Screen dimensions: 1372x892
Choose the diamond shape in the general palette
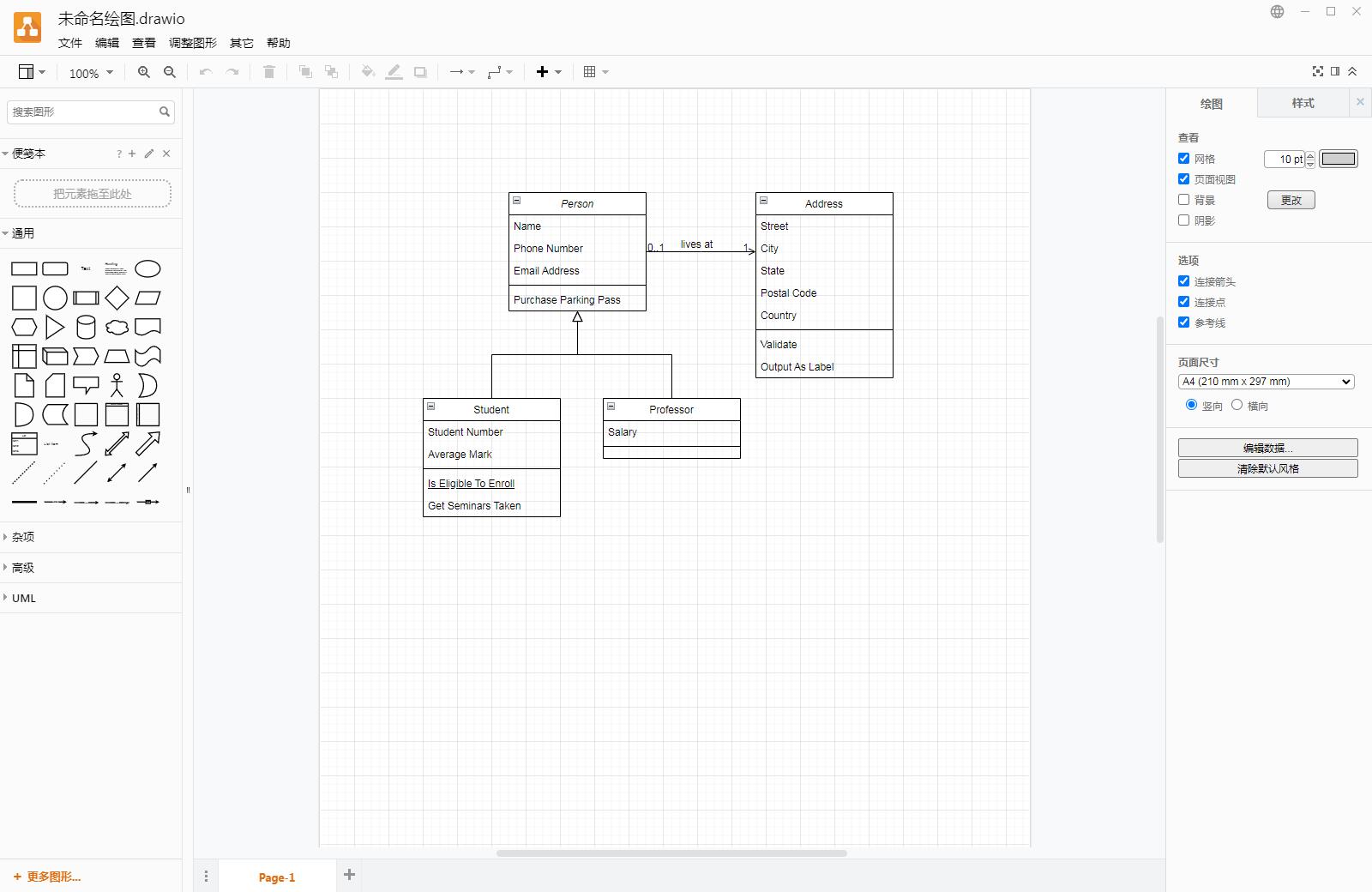point(117,298)
